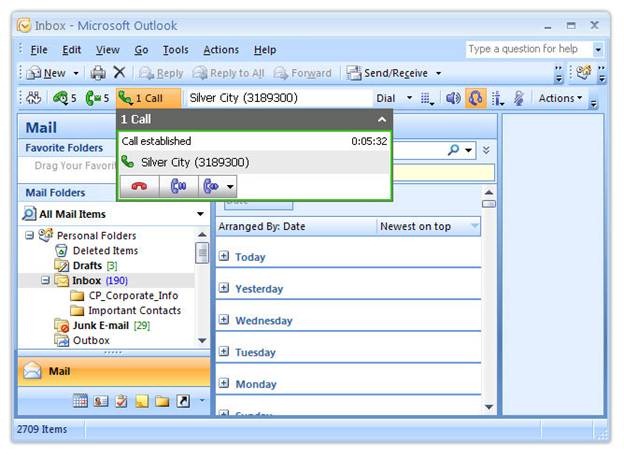Screen dimensions: 624x459
Task: Expand the Yesterday message group
Action: tap(224, 288)
